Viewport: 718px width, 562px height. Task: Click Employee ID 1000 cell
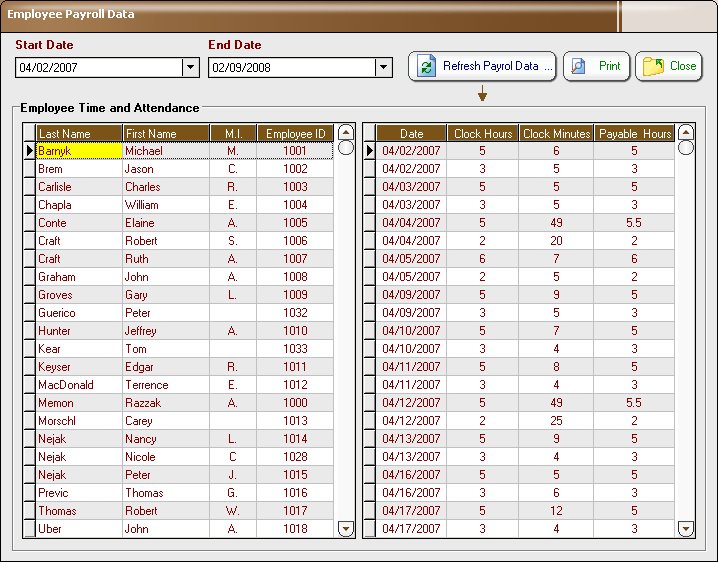pyautogui.click(x=295, y=403)
